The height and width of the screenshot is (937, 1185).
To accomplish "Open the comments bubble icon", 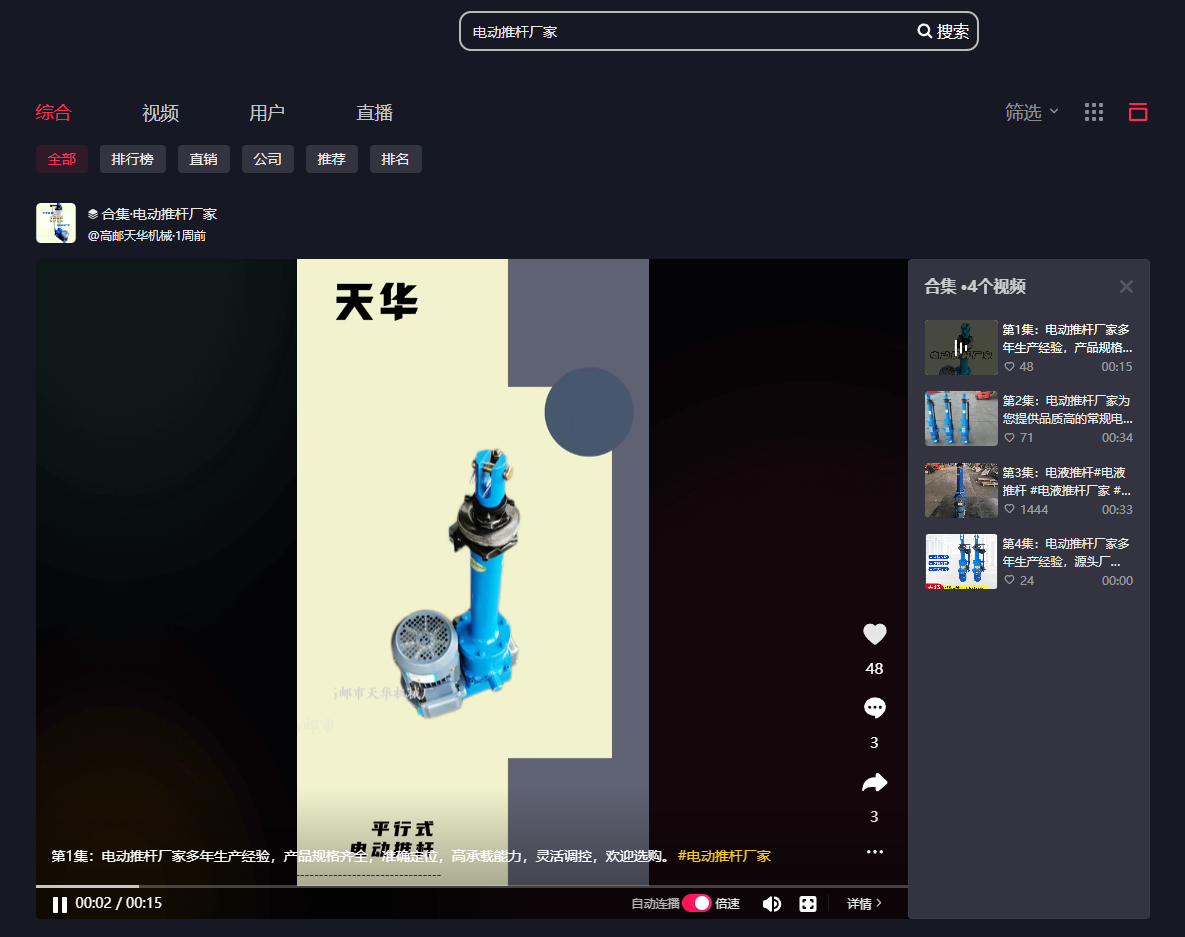I will point(874,708).
